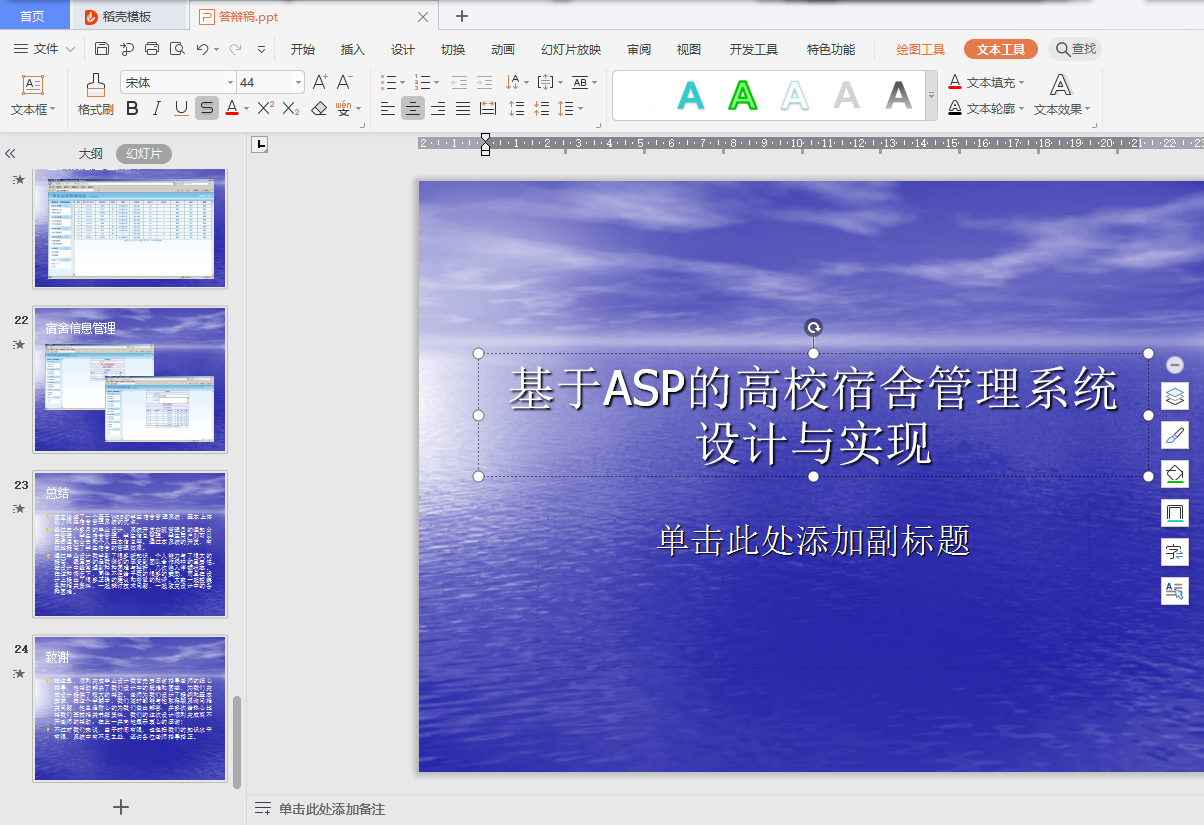1204x825 pixels.
Task: Click the font color red A swatch
Action: [231, 108]
